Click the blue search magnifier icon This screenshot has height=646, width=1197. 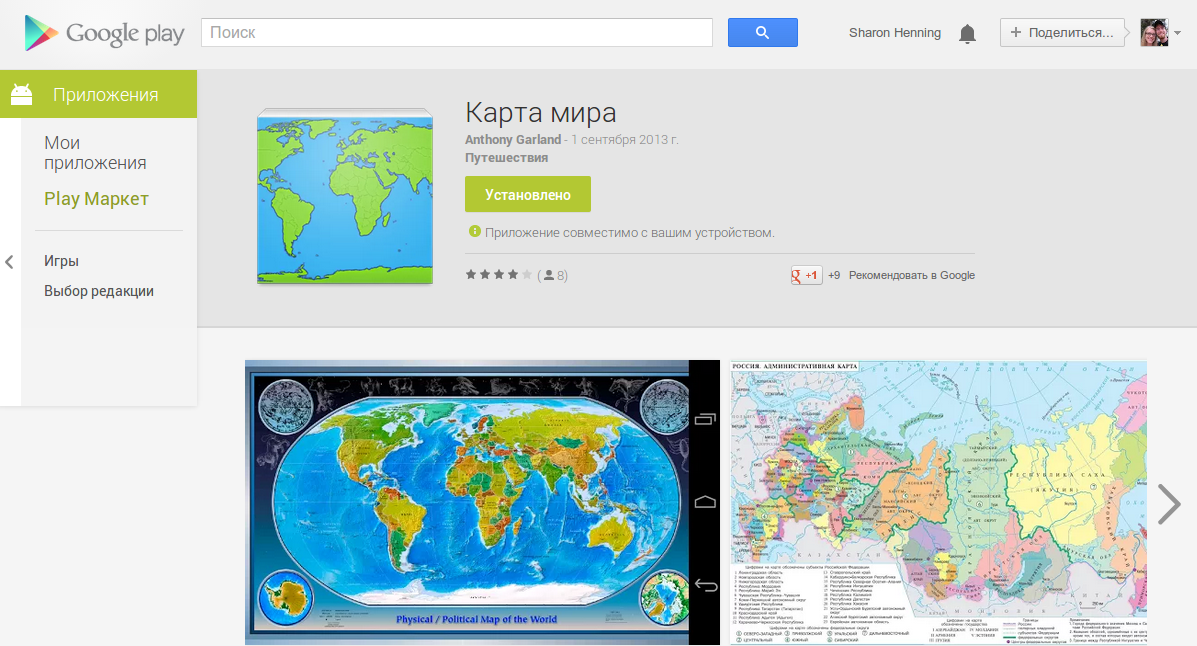click(762, 32)
